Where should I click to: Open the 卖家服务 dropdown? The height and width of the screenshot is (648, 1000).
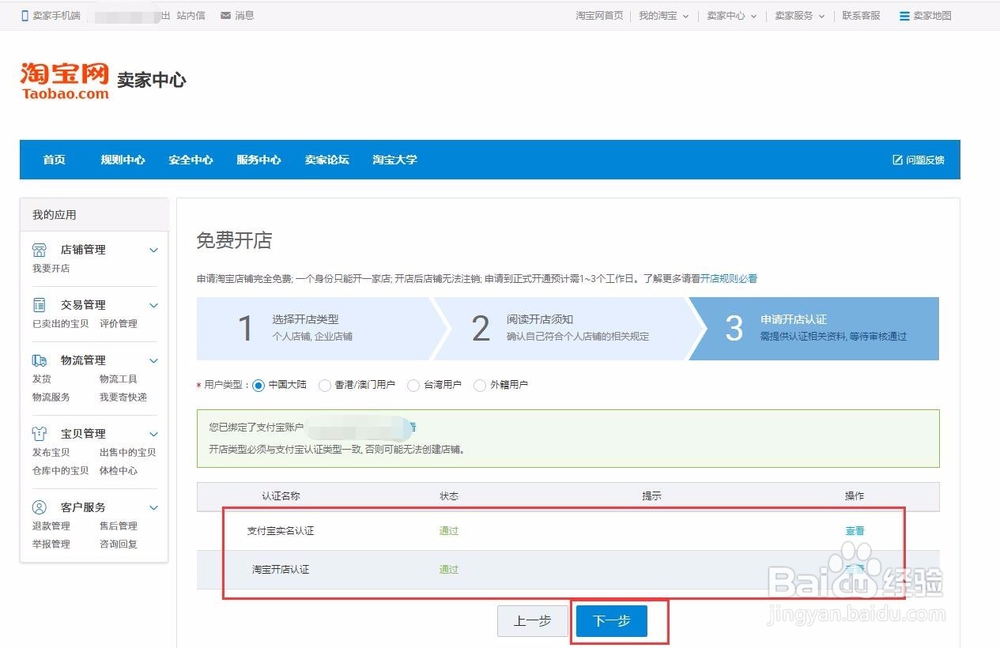800,16
